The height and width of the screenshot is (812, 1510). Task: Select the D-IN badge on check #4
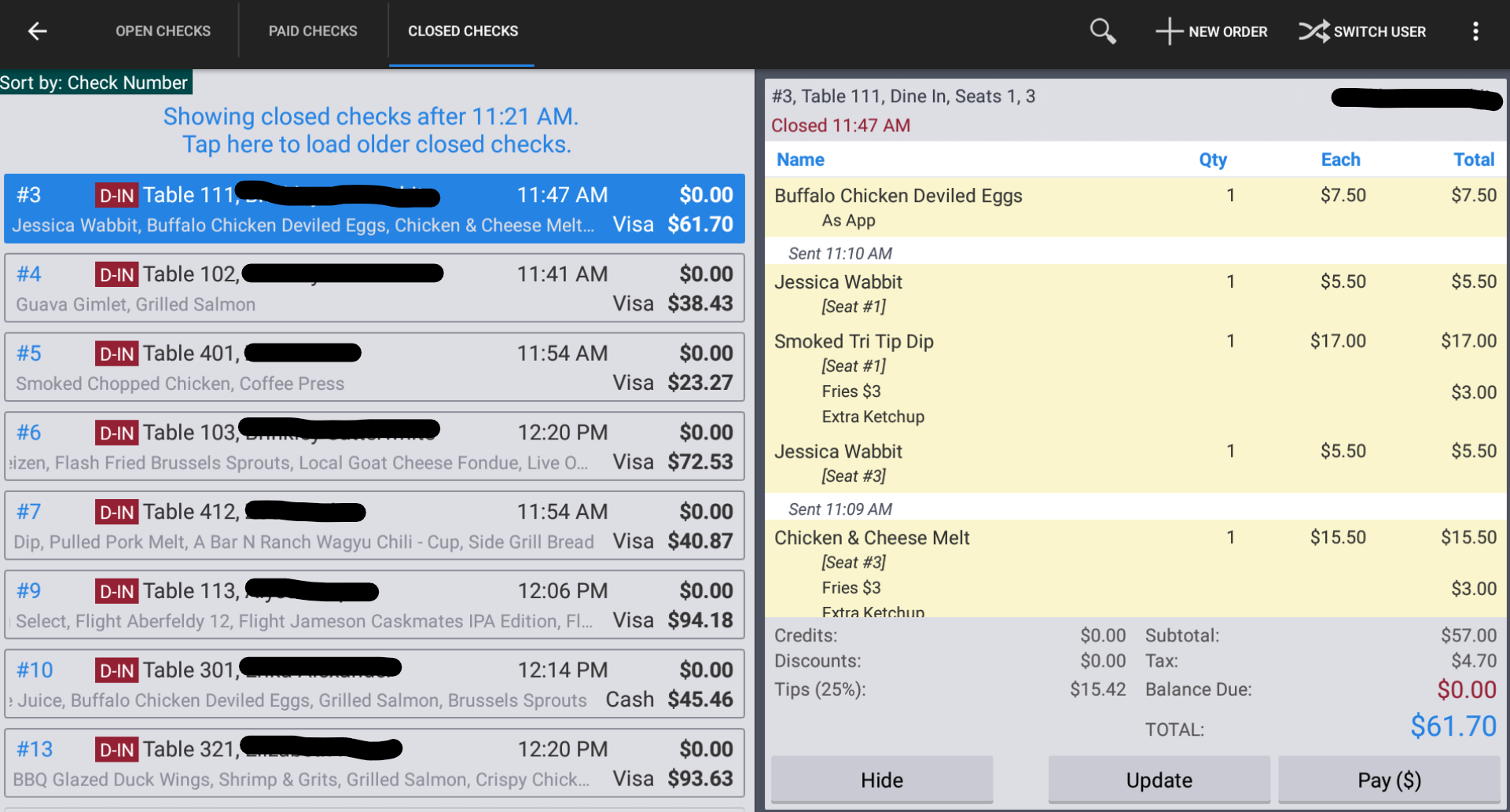(x=116, y=274)
